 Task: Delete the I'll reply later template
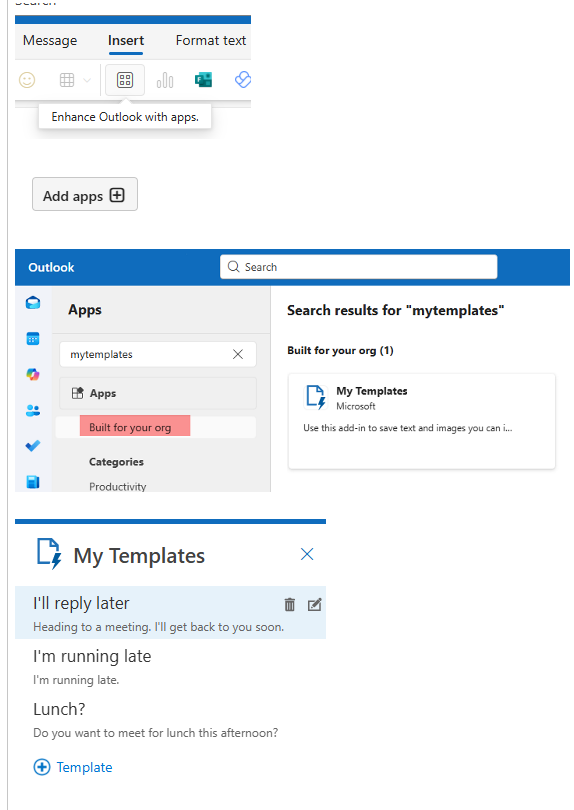pos(290,604)
